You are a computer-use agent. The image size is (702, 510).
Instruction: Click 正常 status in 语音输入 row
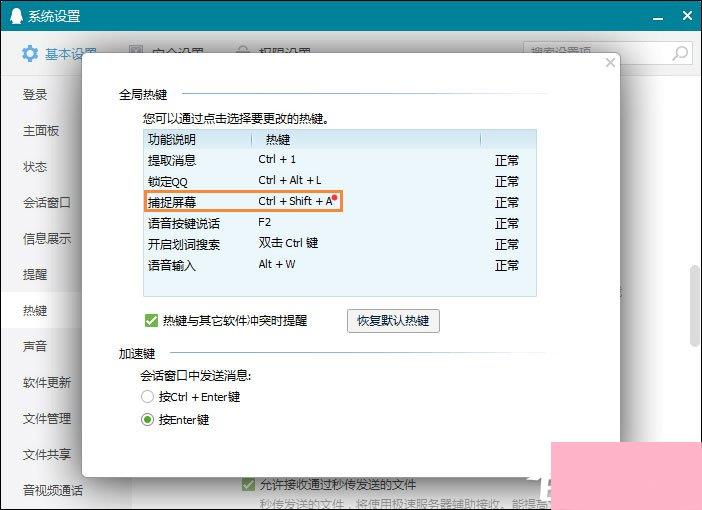[507, 266]
